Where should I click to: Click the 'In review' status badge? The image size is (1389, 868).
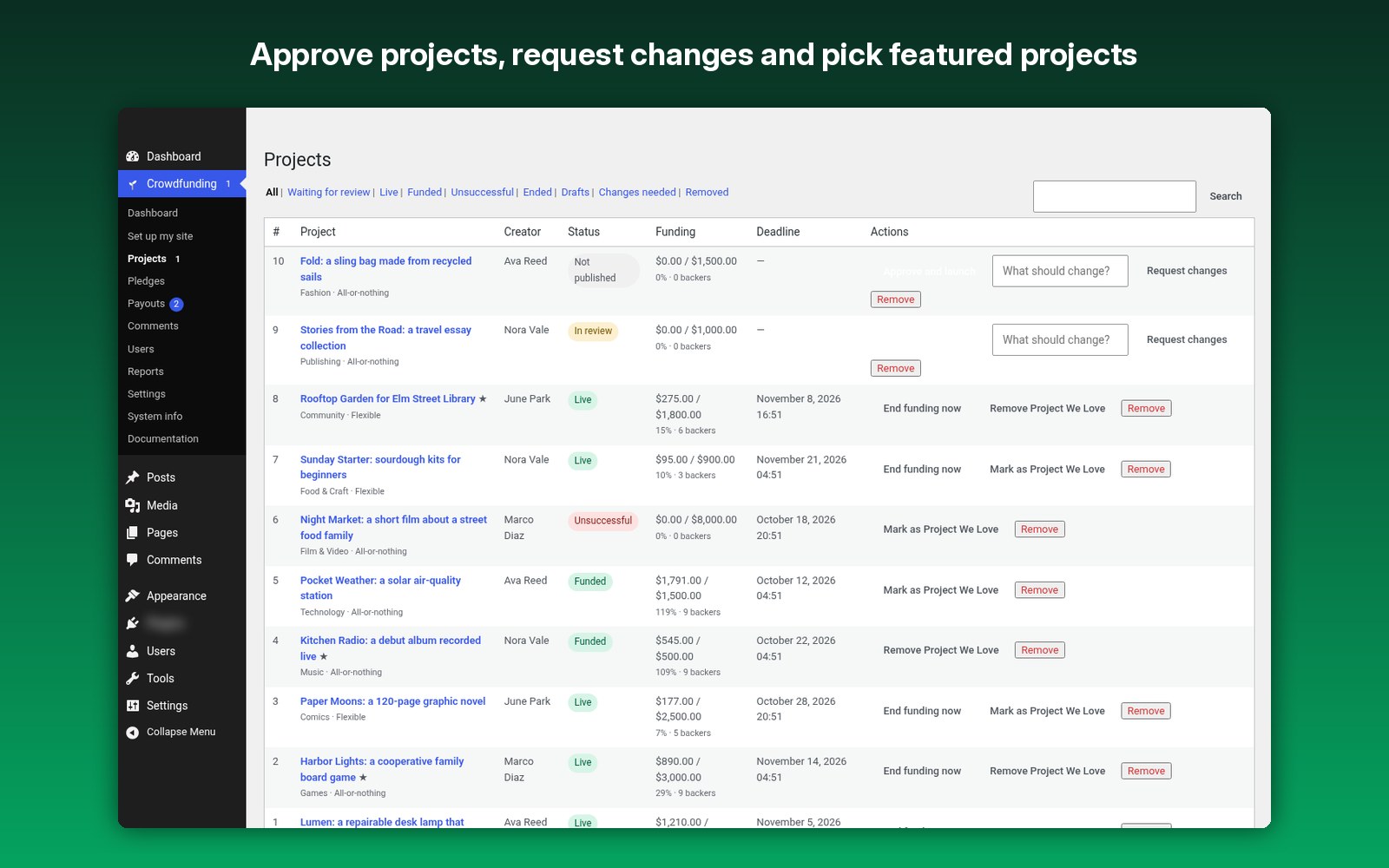coord(593,331)
